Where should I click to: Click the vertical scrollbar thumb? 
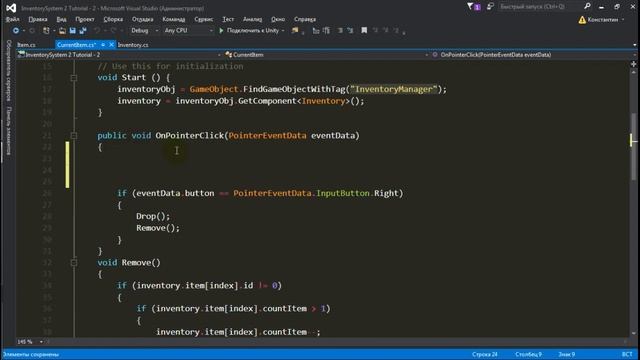pyautogui.click(x=633, y=146)
